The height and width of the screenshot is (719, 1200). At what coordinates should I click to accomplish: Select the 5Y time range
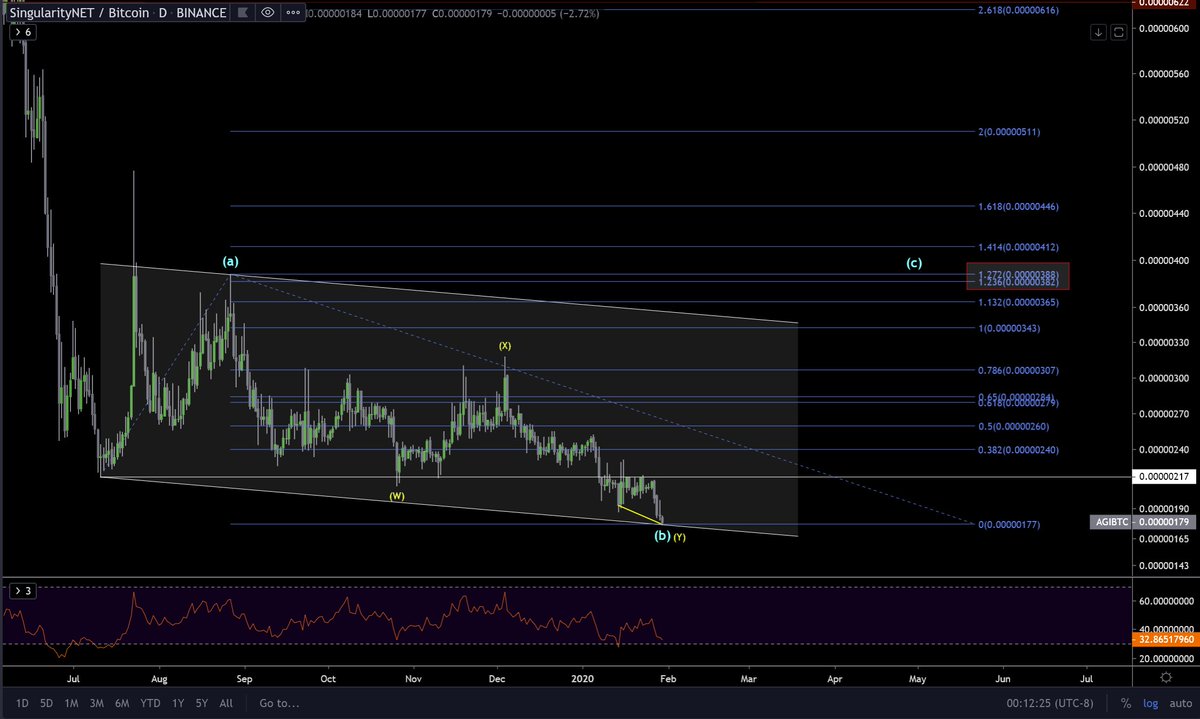[202, 703]
